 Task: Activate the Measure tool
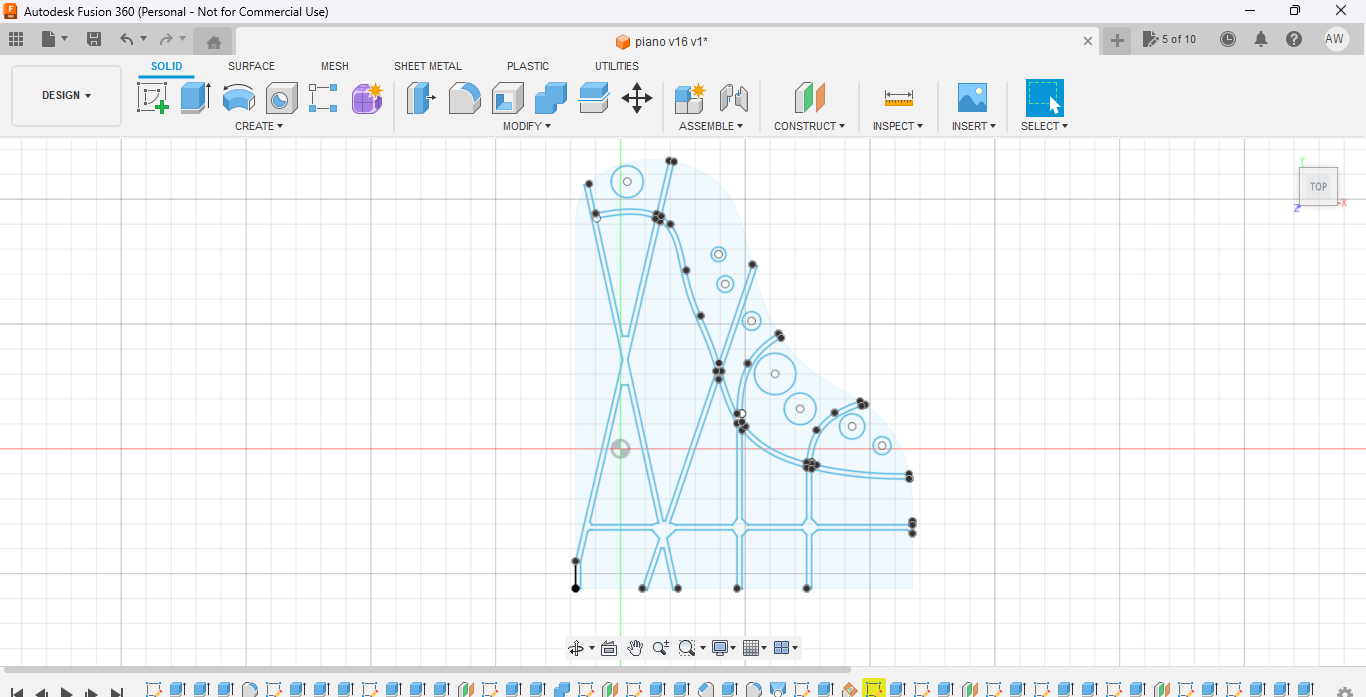point(898,98)
